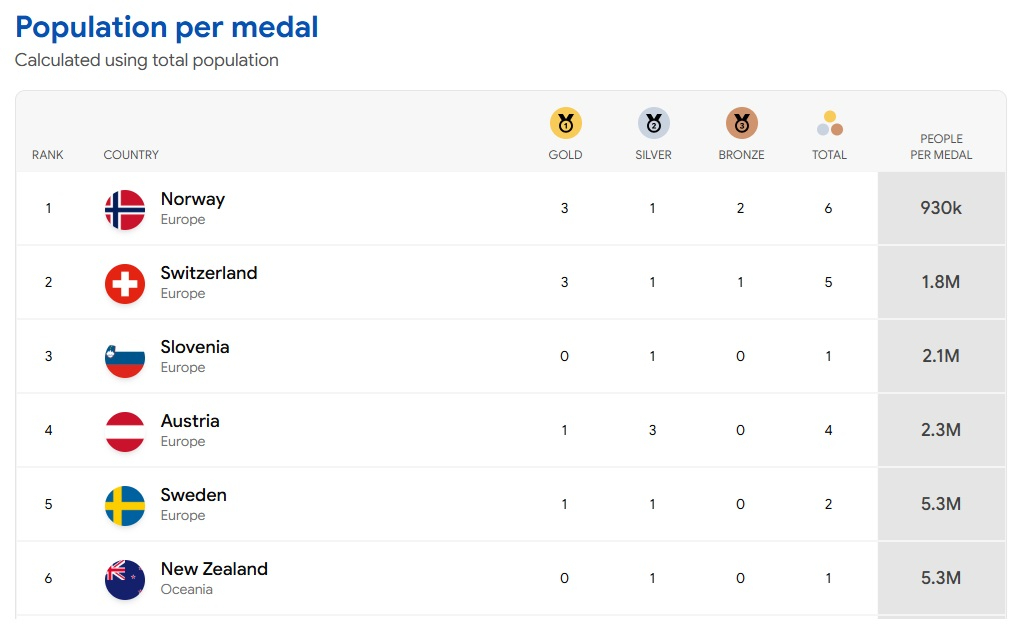
Task: Click Austria's 2.3M people per medal cell
Action: coord(941,430)
